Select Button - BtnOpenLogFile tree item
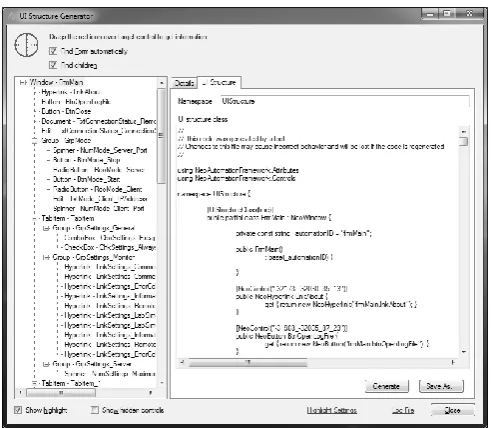Viewport: 493px width, 428px height. pos(76,102)
